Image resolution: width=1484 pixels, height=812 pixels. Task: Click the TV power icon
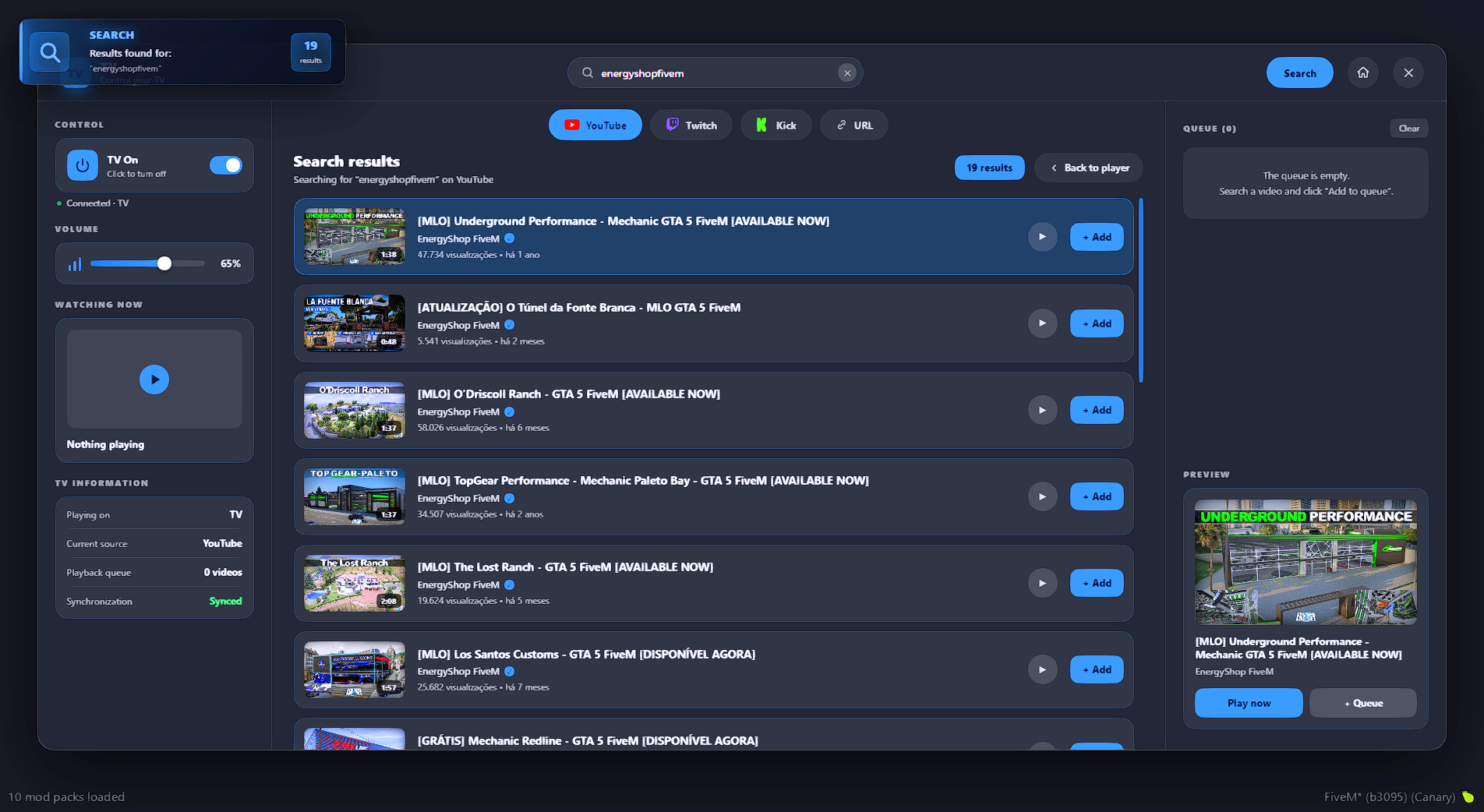tap(83, 165)
